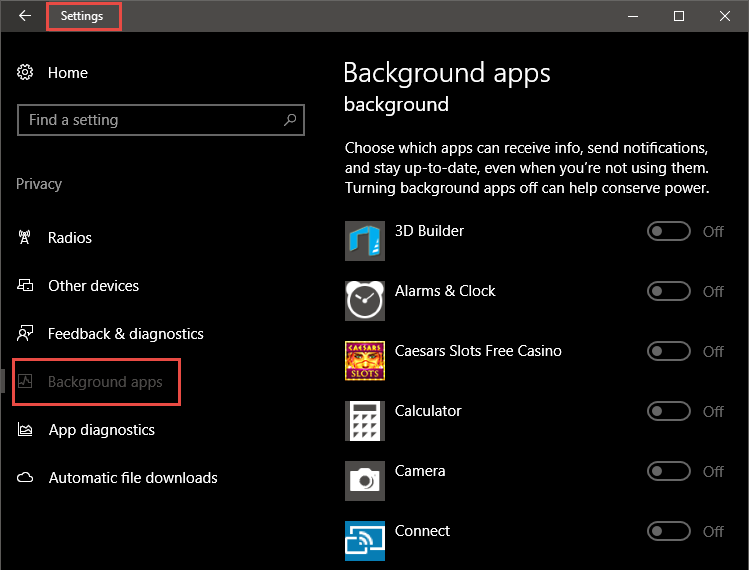Open the Home settings page
749x570 pixels.
[x=68, y=73]
